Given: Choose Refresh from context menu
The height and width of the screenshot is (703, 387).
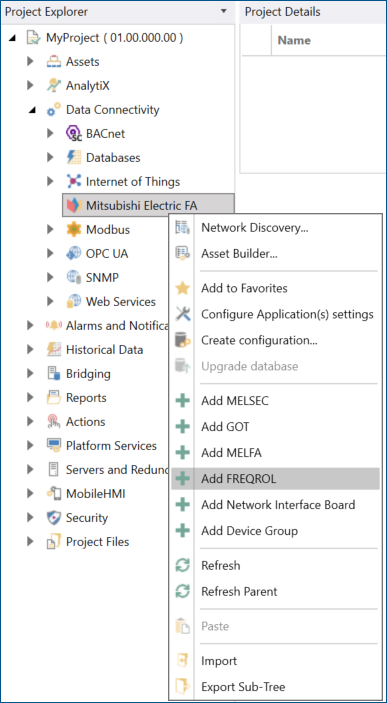Looking at the screenshot, I should (275, 565).
